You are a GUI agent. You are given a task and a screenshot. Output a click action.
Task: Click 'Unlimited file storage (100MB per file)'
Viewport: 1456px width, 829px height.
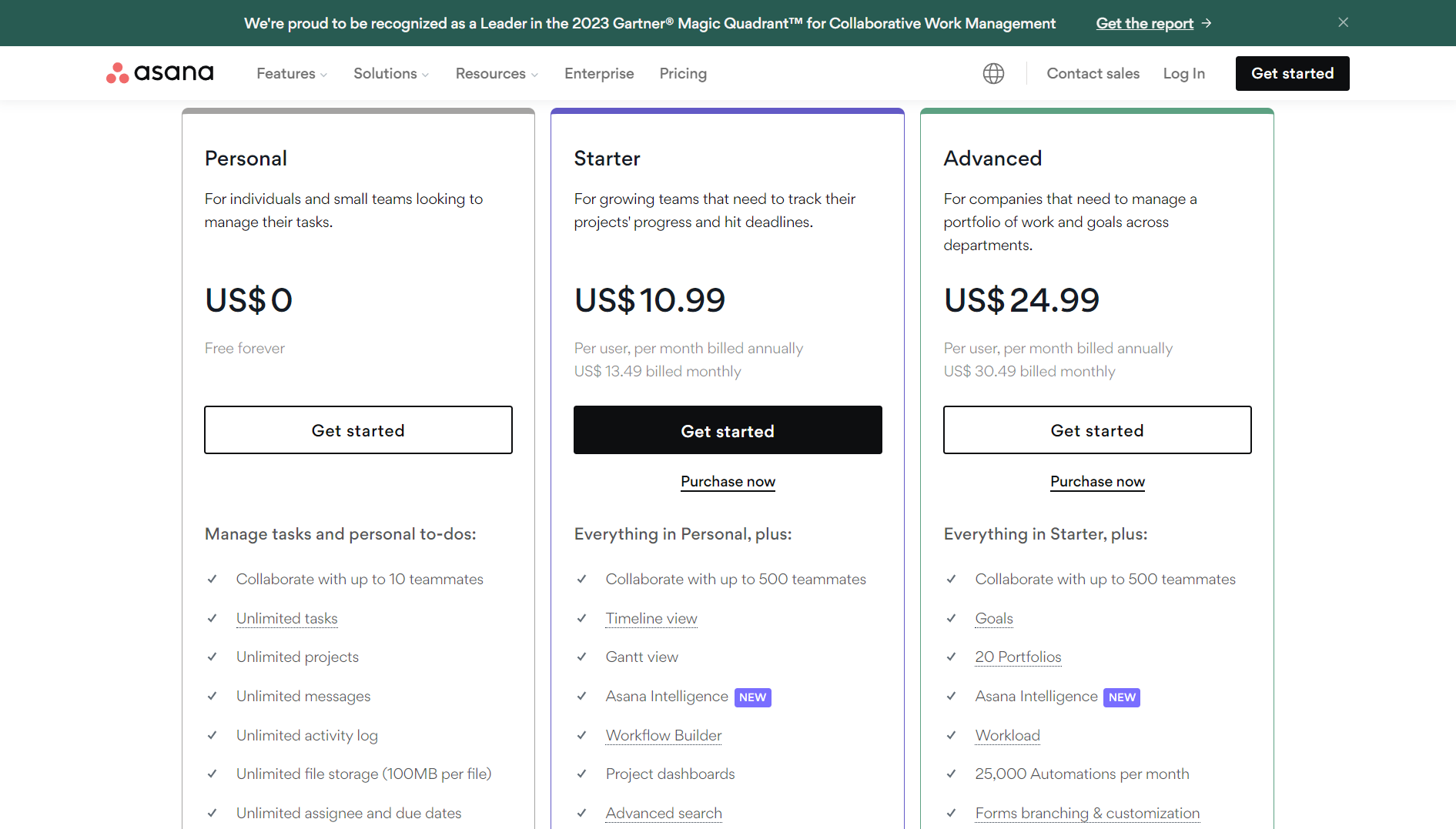pos(363,774)
